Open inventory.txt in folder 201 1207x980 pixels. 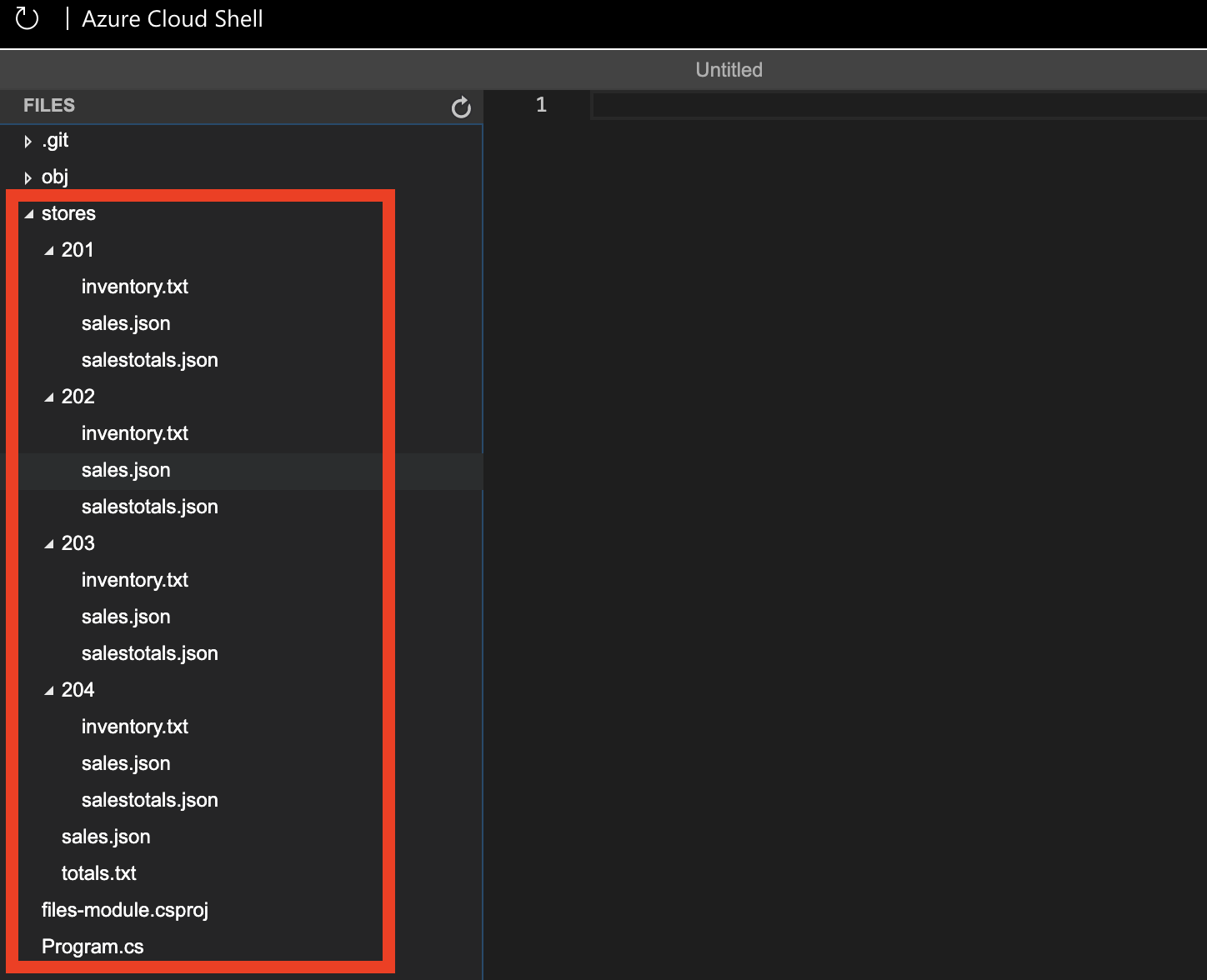(135, 287)
